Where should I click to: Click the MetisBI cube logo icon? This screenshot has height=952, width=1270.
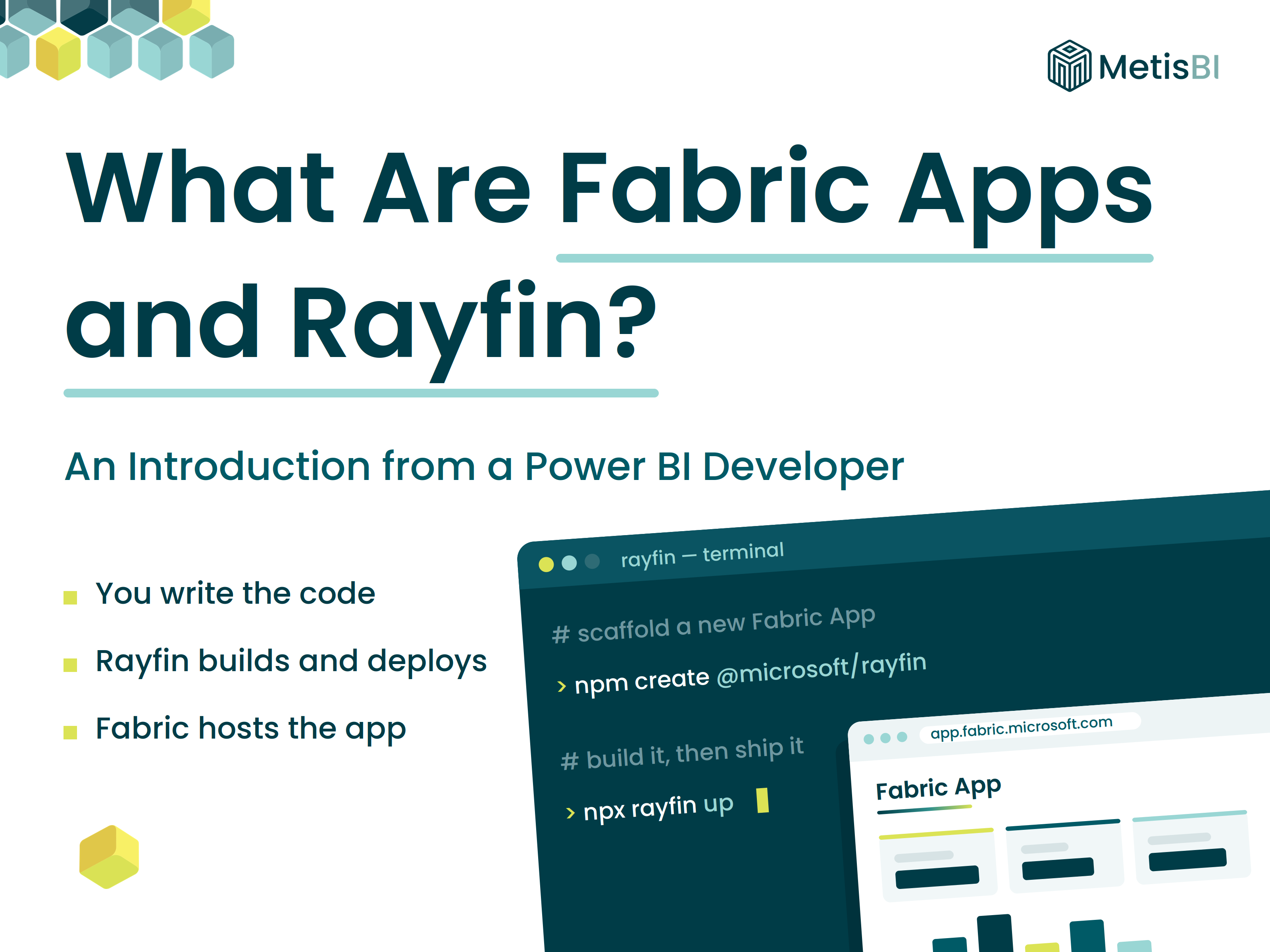point(1069,65)
